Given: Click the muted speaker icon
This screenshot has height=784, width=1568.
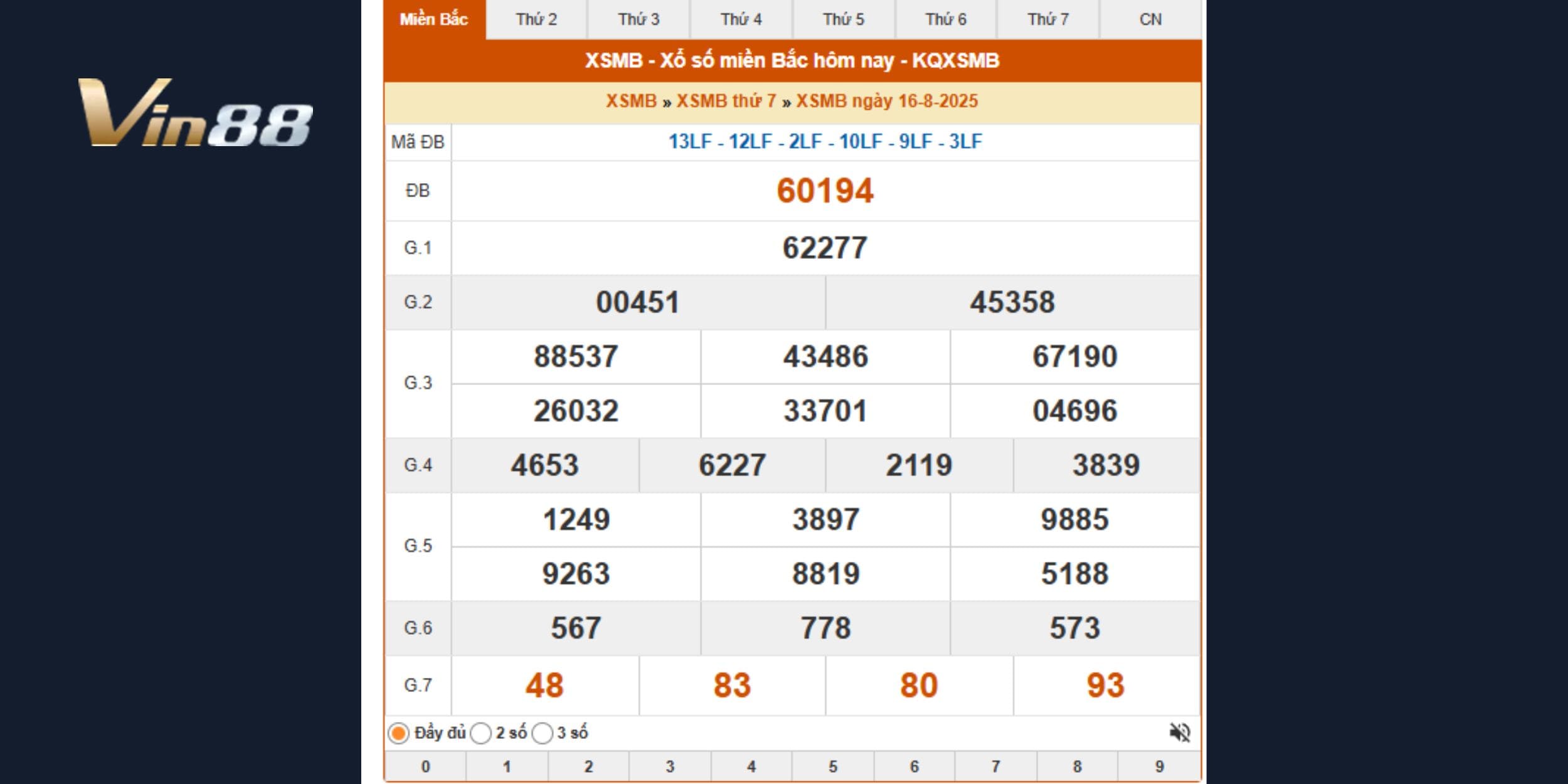Looking at the screenshot, I should (1180, 733).
